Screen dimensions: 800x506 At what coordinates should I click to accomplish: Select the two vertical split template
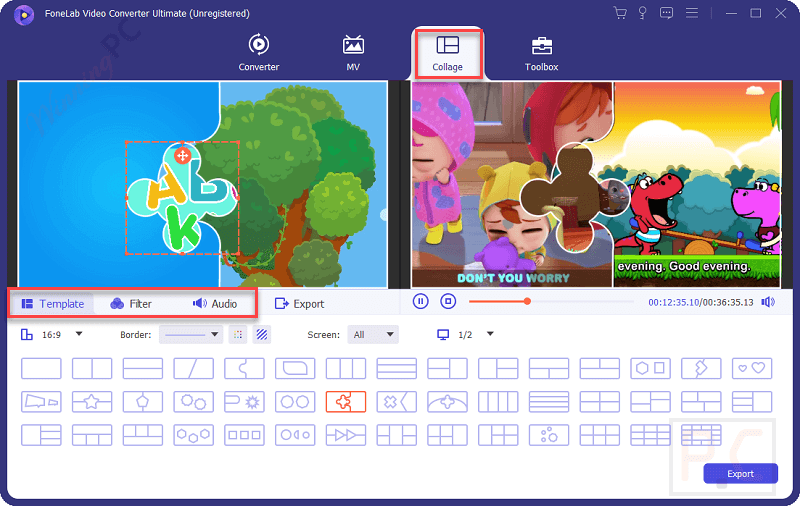[92, 368]
